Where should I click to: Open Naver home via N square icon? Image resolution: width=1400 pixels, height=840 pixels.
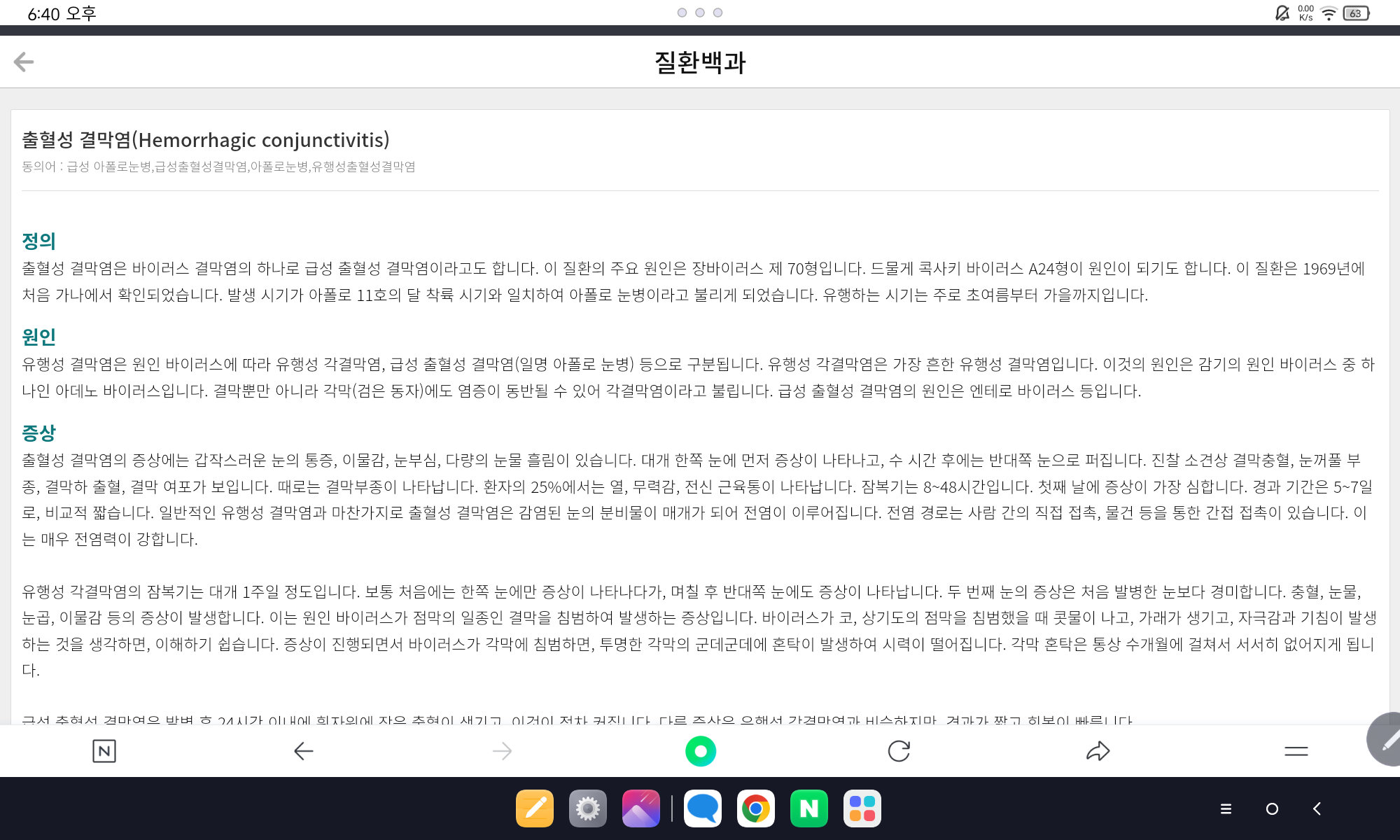pyautogui.click(x=104, y=751)
